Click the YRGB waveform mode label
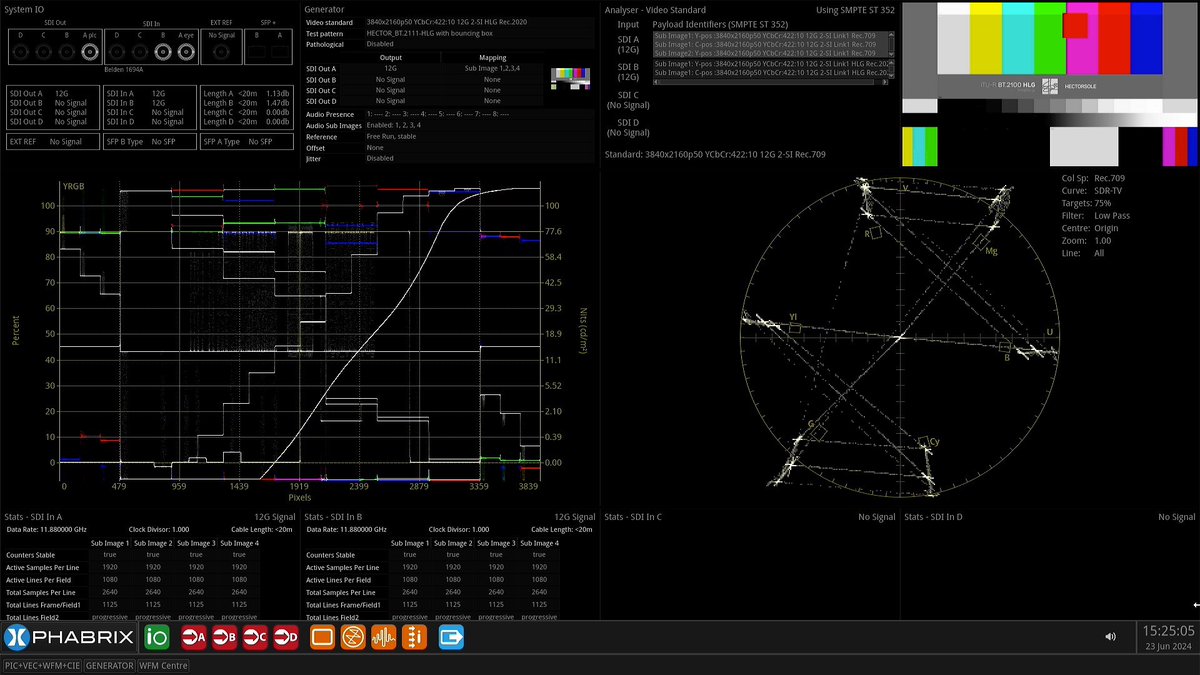 point(74,186)
